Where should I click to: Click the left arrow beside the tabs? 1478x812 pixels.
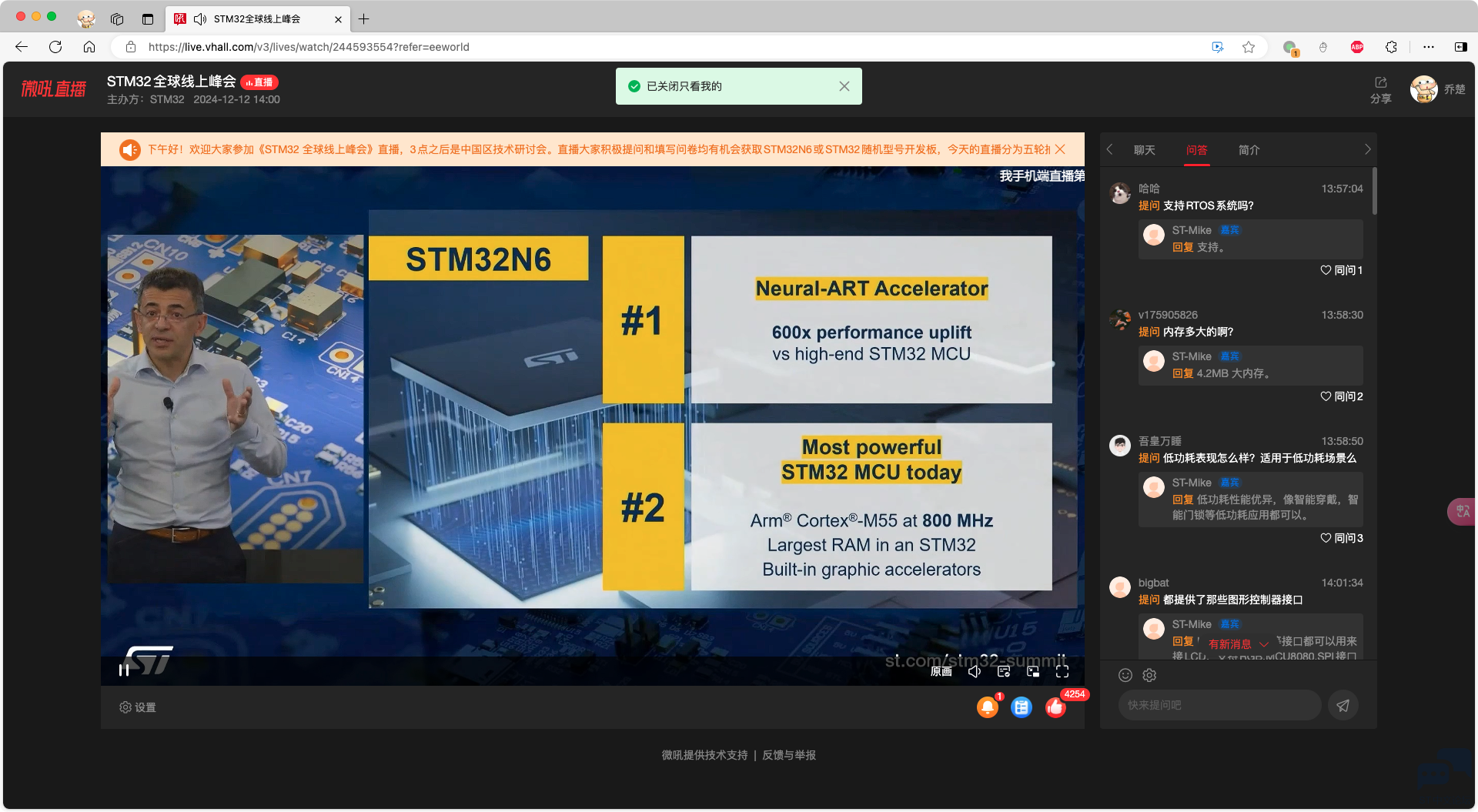pyautogui.click(x=1110, y=149)
